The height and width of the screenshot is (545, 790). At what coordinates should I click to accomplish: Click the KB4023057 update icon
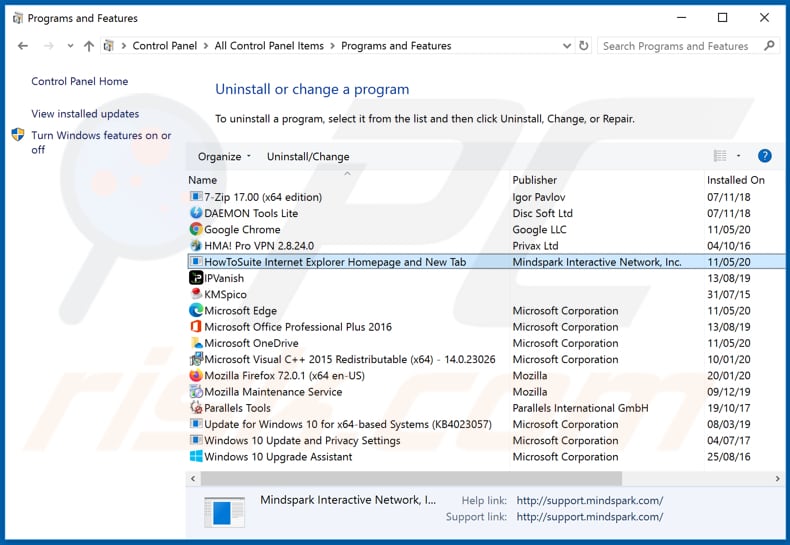click(196, 424)
